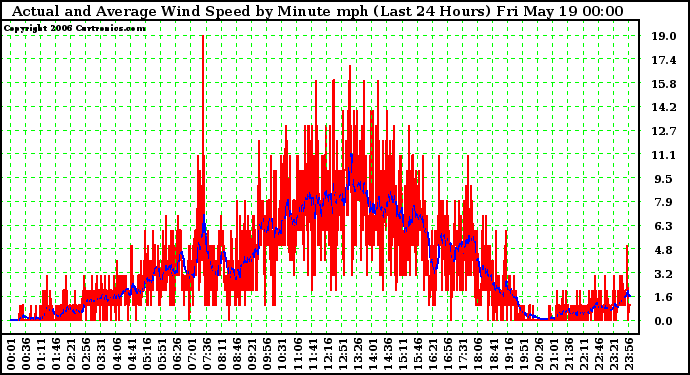Click the 22:46 time label

[599, 354]
